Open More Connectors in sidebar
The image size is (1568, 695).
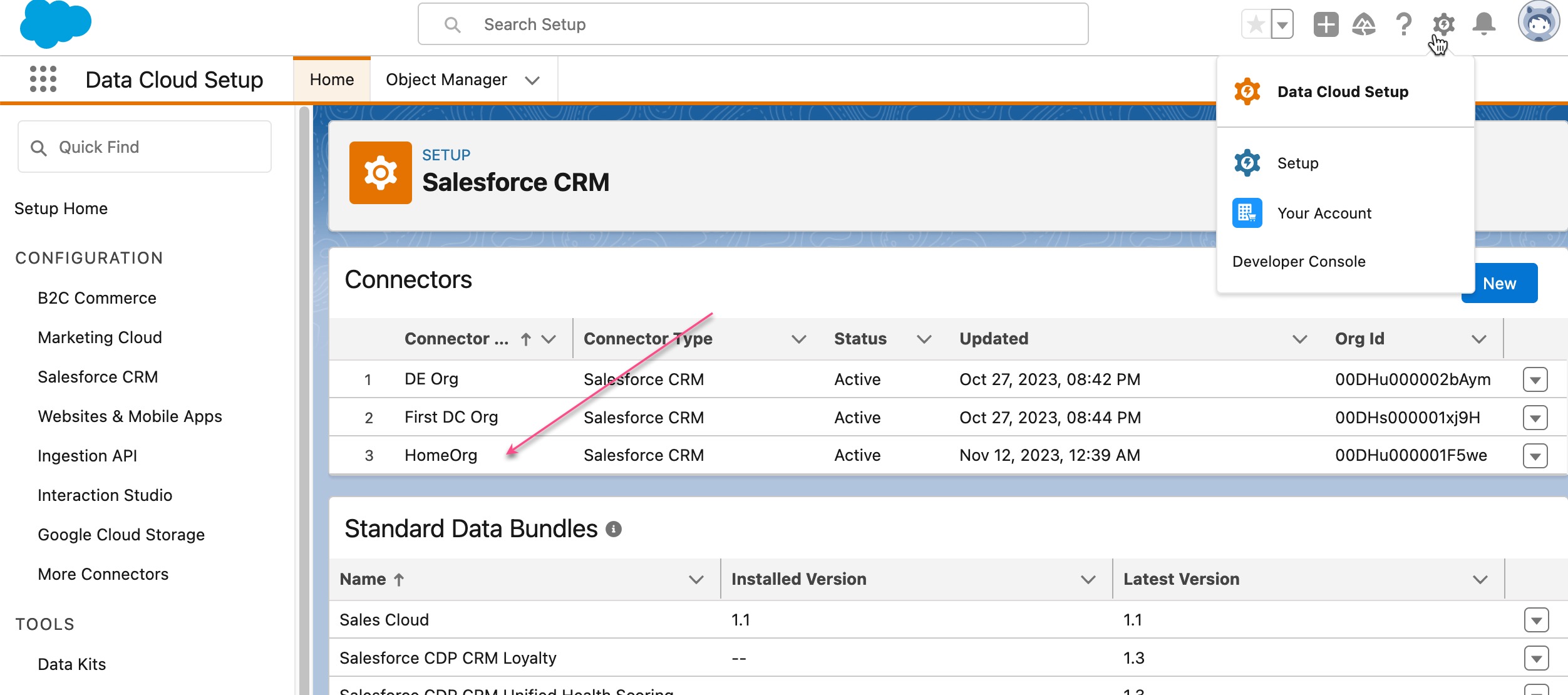[x=103, y=574]
